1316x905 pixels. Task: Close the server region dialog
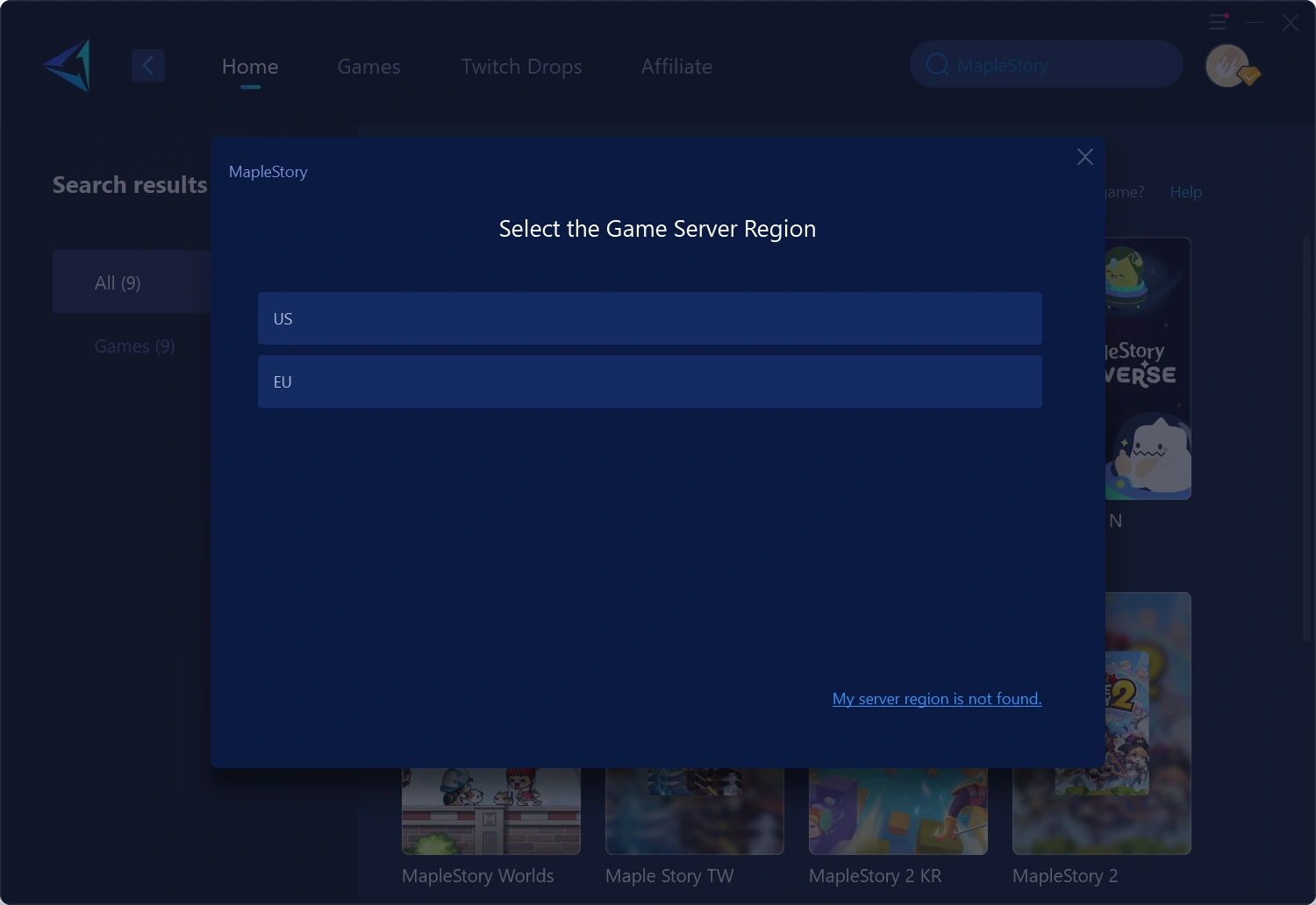tap(1084, 157)
